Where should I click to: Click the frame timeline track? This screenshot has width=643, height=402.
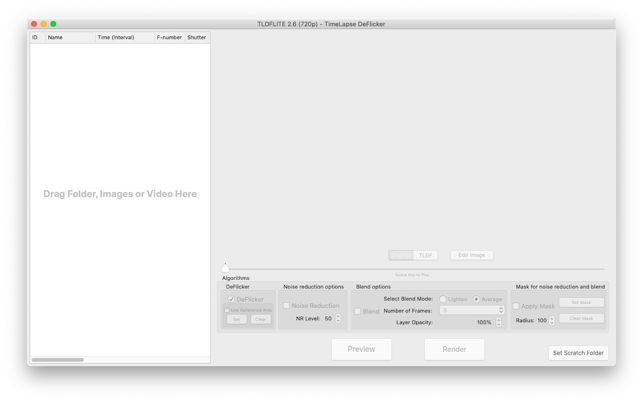[x=415, y=269]
